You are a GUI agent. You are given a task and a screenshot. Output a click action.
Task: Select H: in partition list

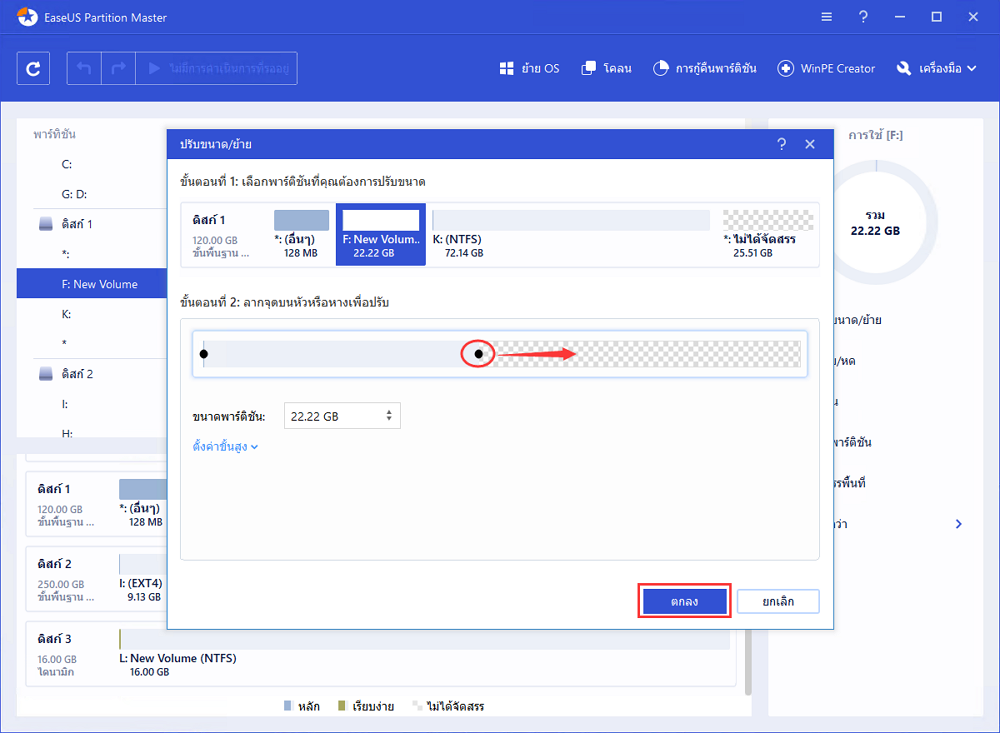(x=67, y=433)
